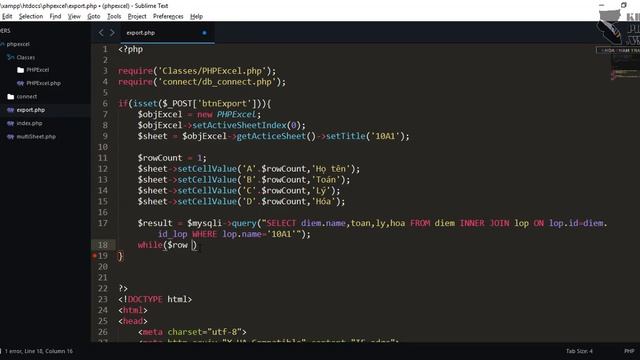640x360 pixels.
Task: Click 'connect/db_connect.php' string on line 4
Action: 217,82
